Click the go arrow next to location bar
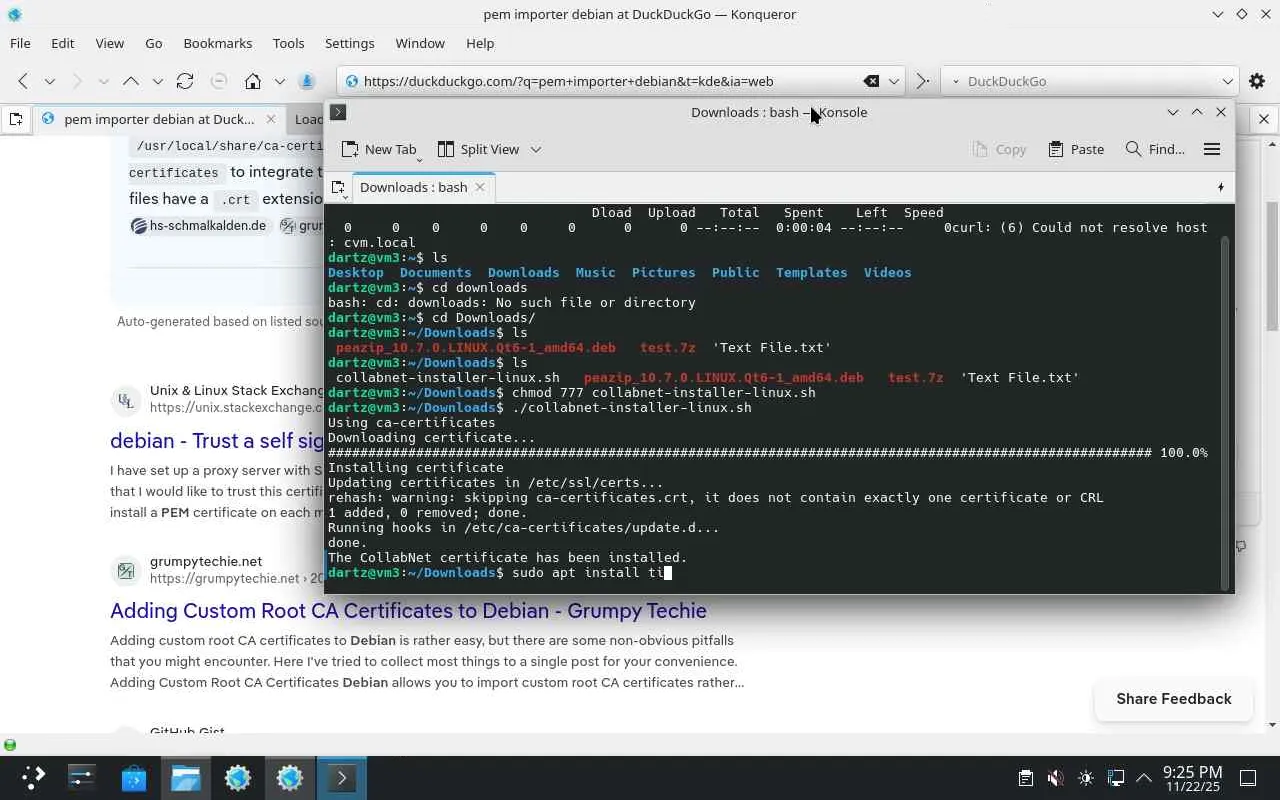The width and height of the screenshot is (1280, 800). [x=923, y=81]
